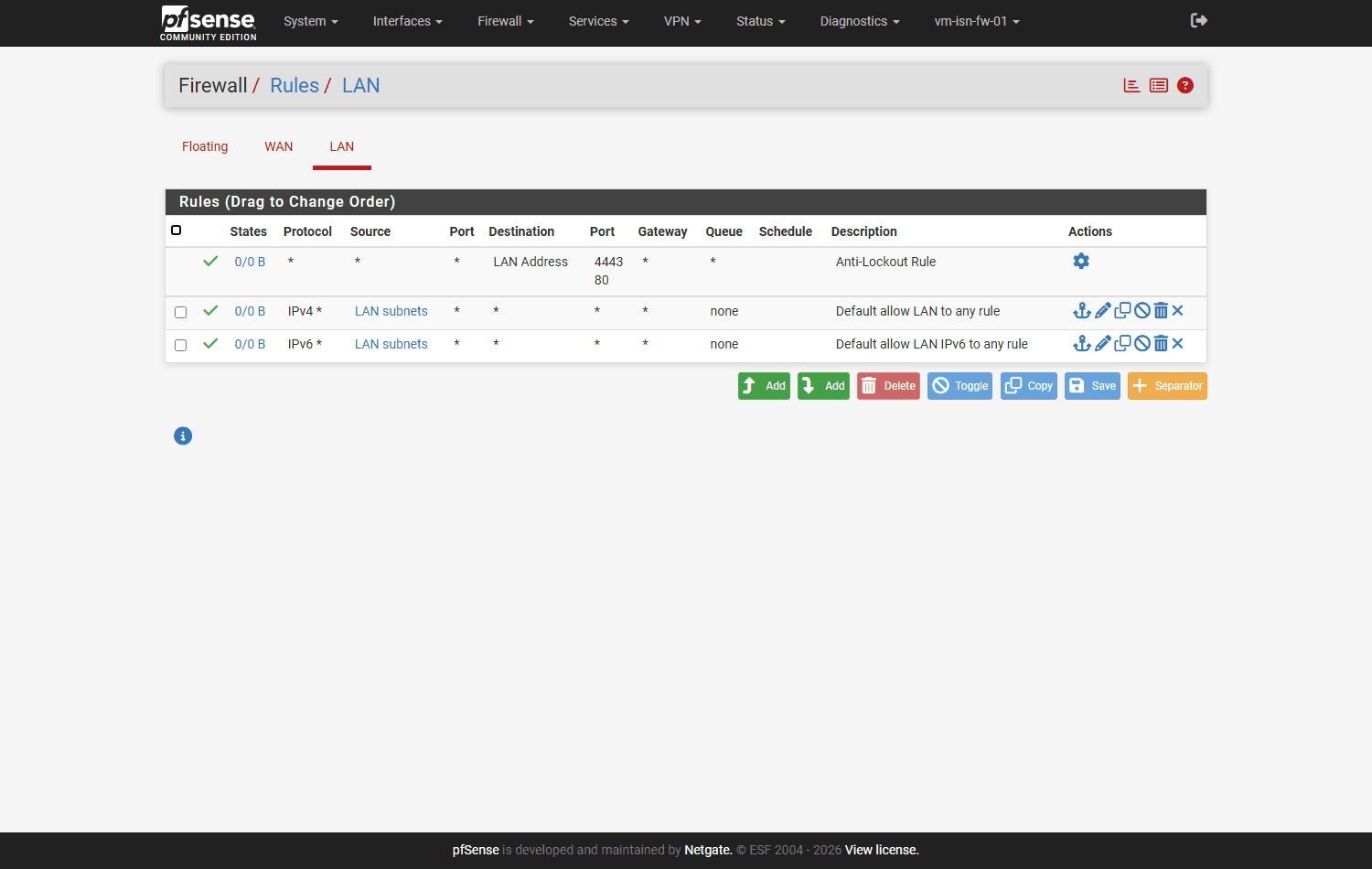
Task: Disable the Default allow LAN IPv6 rule
Action: coord(1142,344)
